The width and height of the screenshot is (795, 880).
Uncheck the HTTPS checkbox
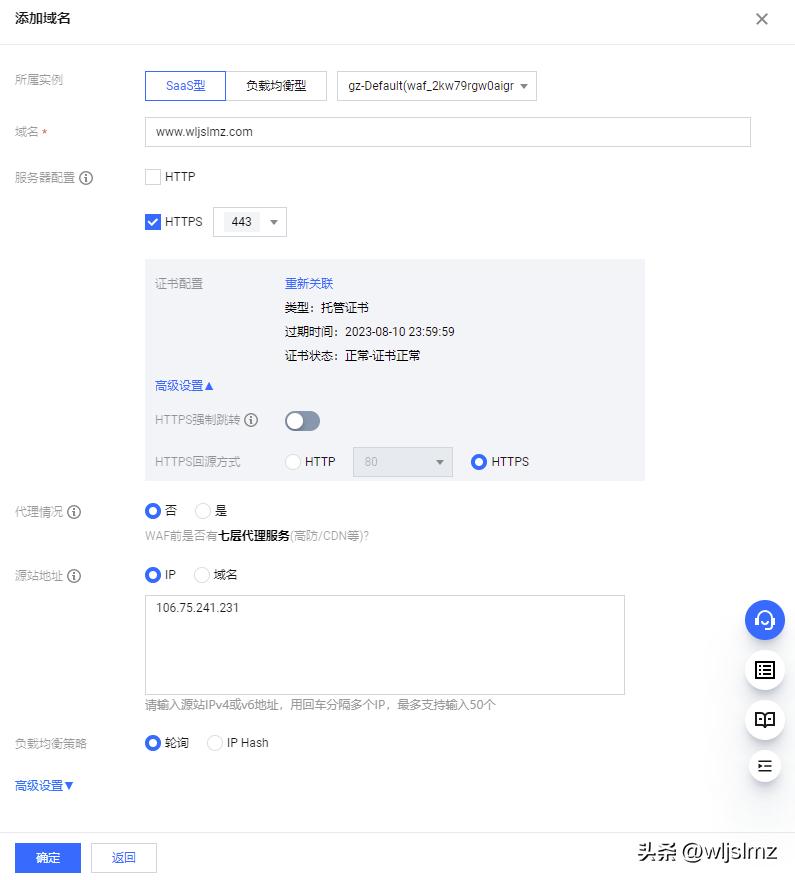pyautogui.click(x=153, y=222)
